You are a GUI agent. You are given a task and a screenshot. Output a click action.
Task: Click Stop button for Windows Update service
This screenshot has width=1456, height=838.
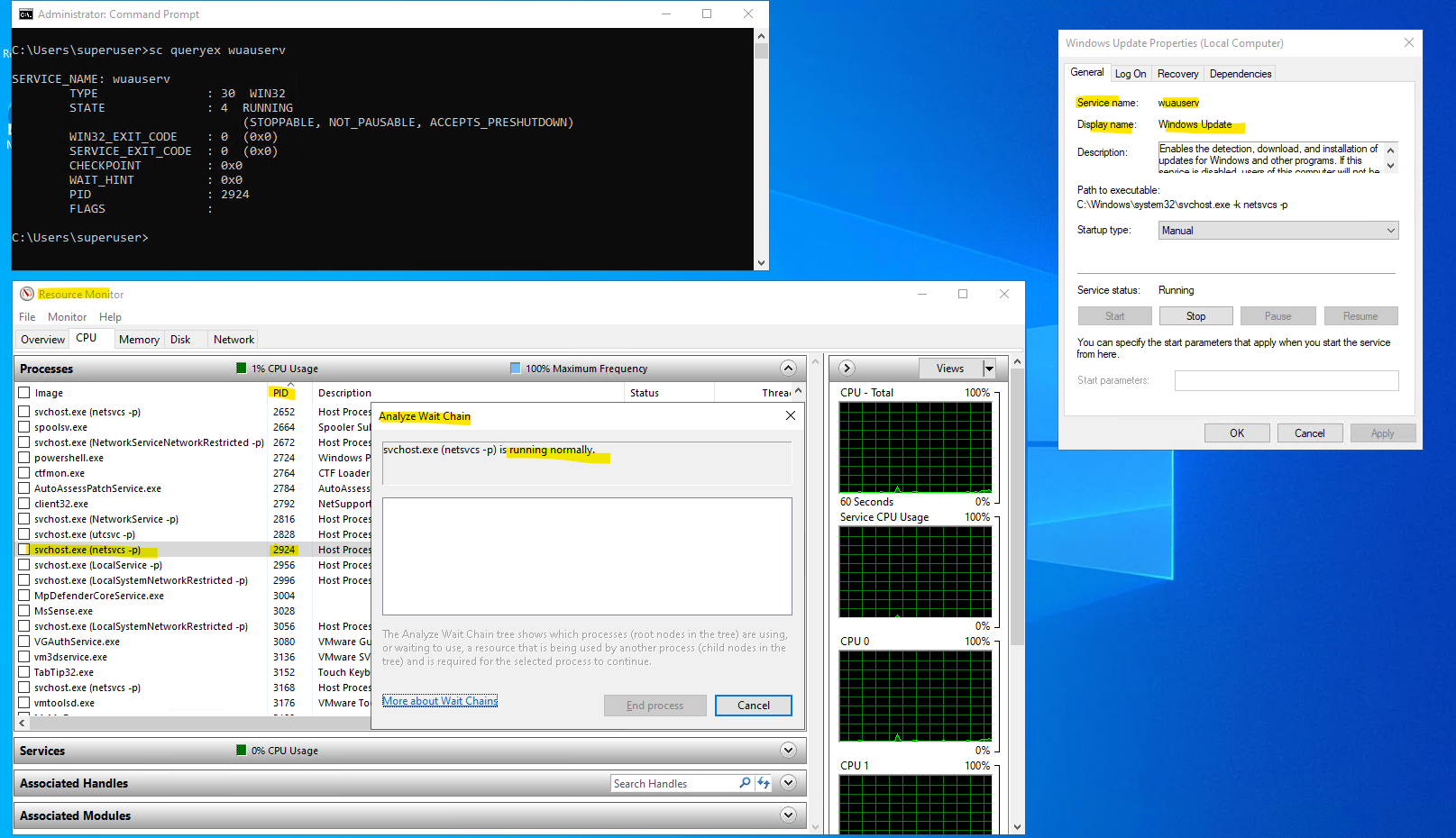tap(1195, 316)
